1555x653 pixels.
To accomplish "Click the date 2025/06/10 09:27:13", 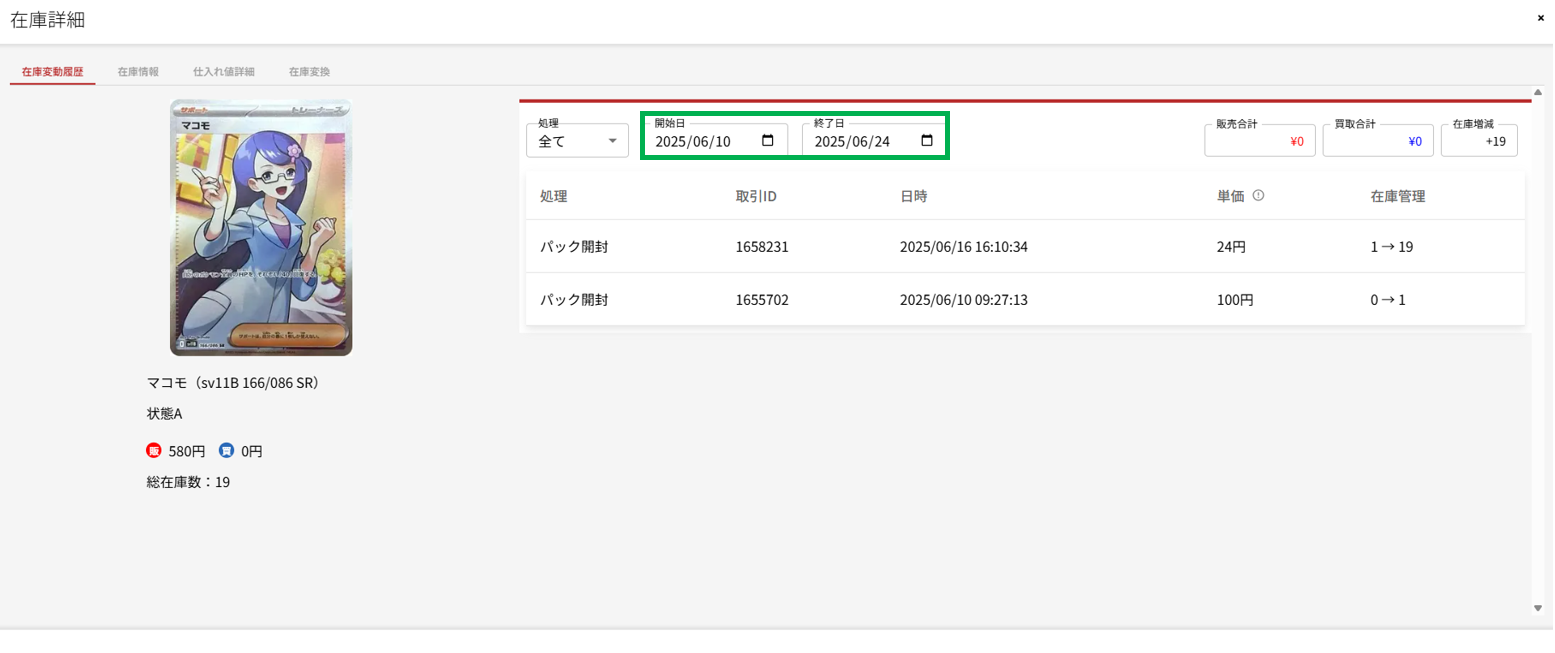I will pos(964,299).
